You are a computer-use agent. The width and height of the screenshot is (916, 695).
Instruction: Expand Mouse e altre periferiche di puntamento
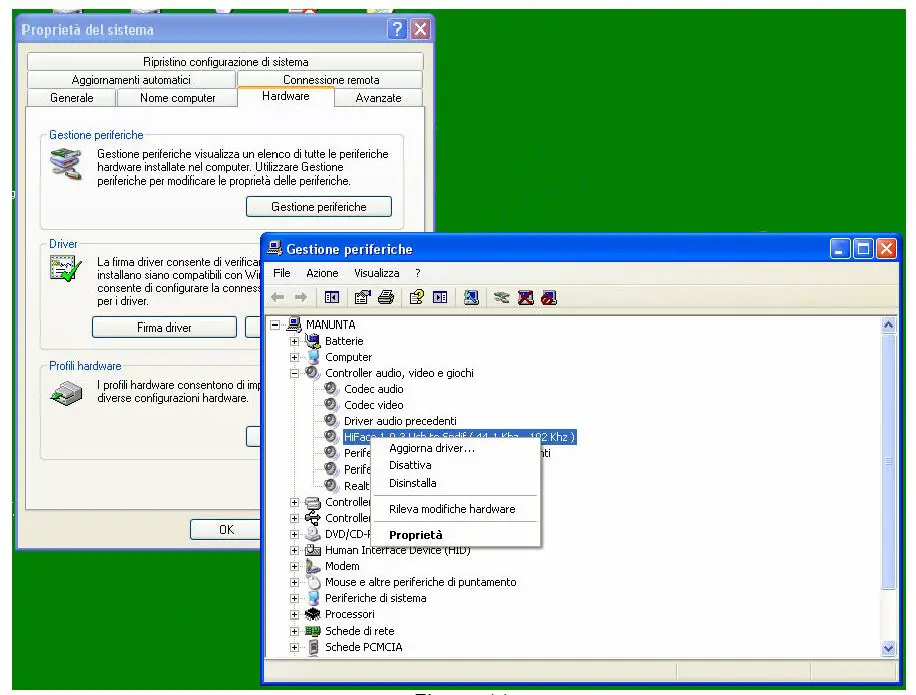pos(294,582)
